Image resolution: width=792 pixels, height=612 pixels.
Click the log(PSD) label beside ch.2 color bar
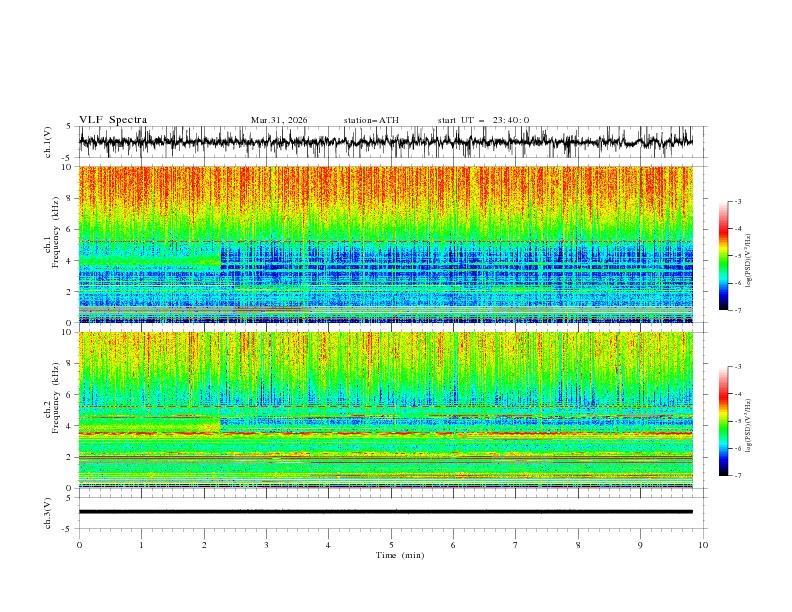point(749,426)
